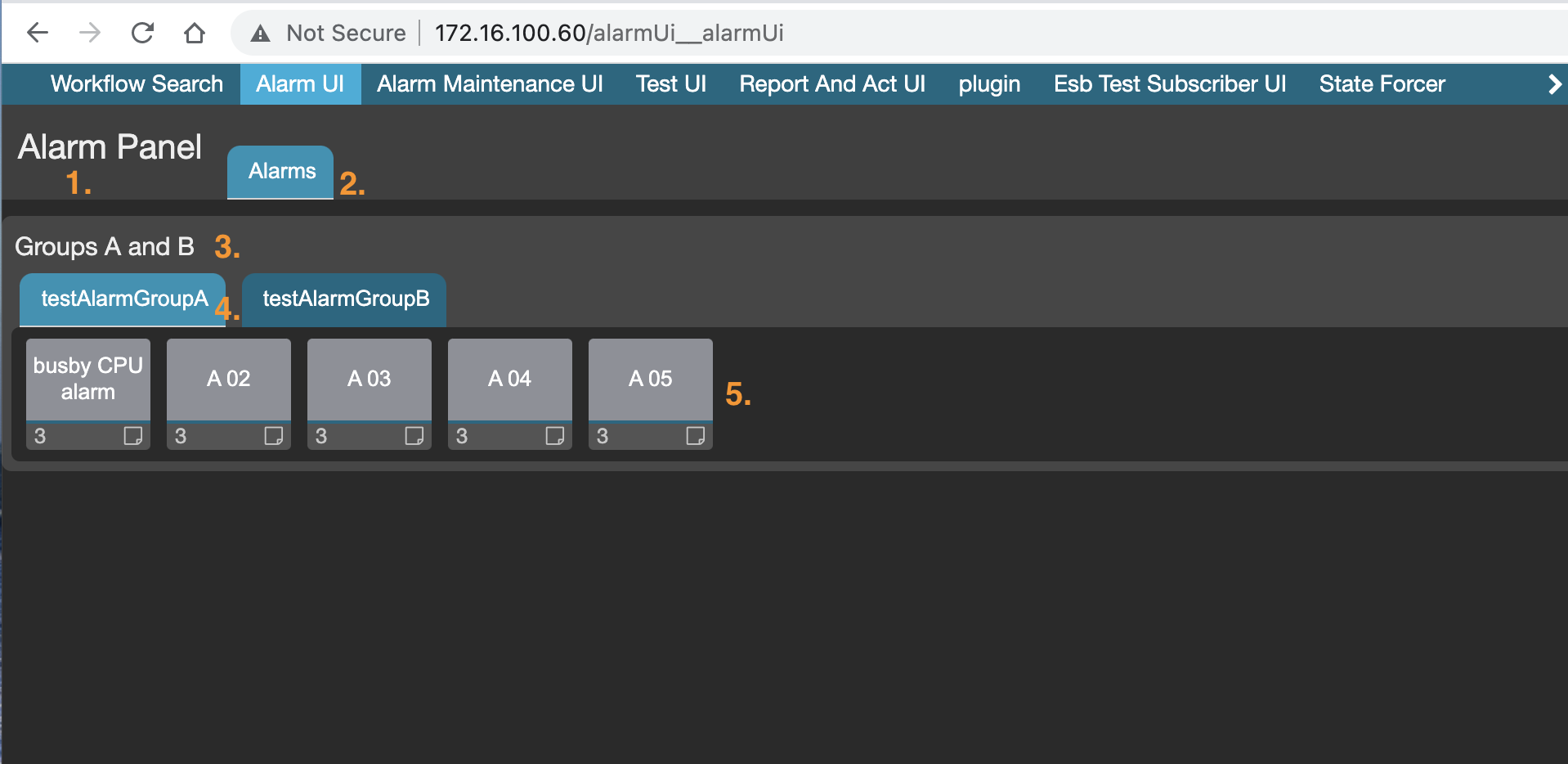Click the Not Secure label text

pos(346,33)
